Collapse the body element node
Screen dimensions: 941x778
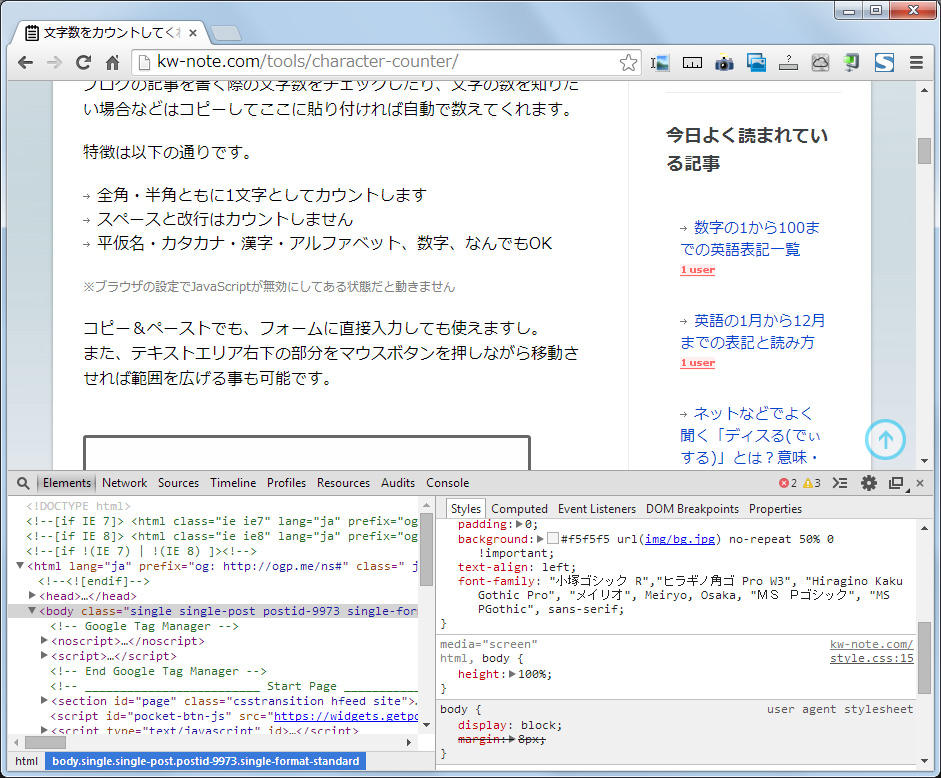(32, 611)
